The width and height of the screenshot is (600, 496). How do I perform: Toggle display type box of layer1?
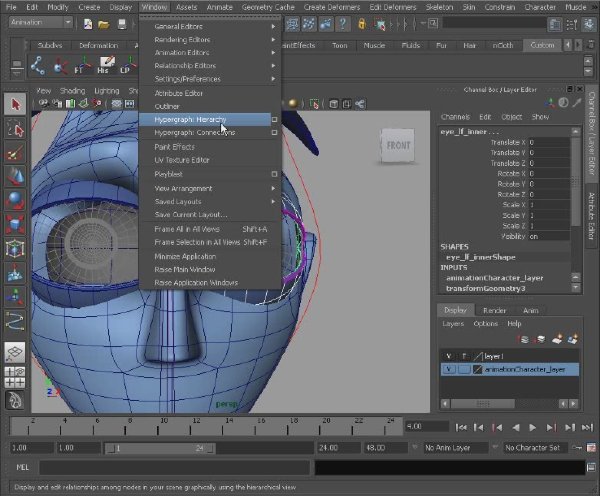pyautogui.click(x=464, y=356)
